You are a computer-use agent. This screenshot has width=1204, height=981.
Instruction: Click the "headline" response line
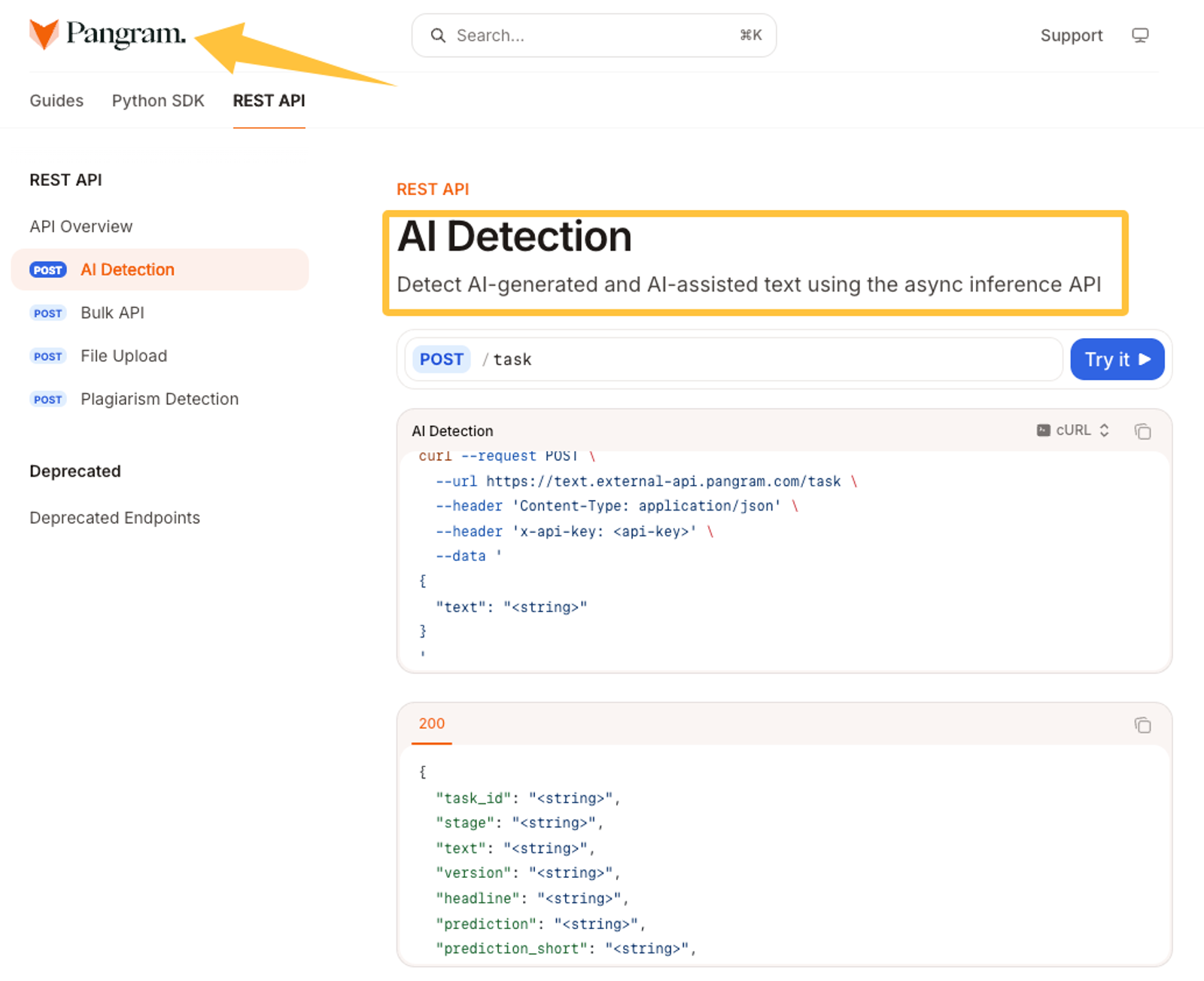pos(532,898)
